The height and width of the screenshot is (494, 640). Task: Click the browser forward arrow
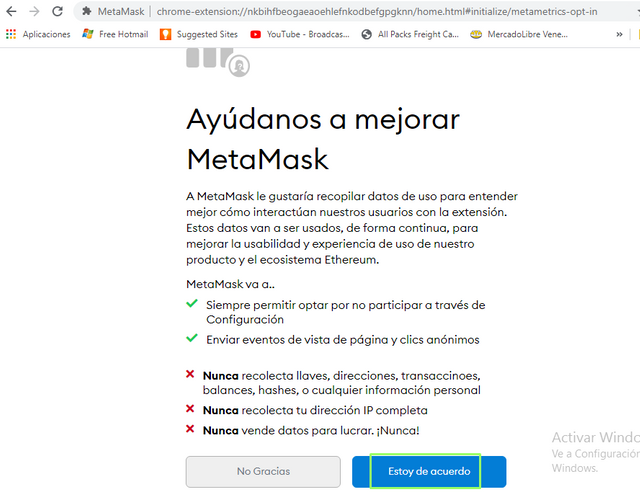(x=35, y=11)
